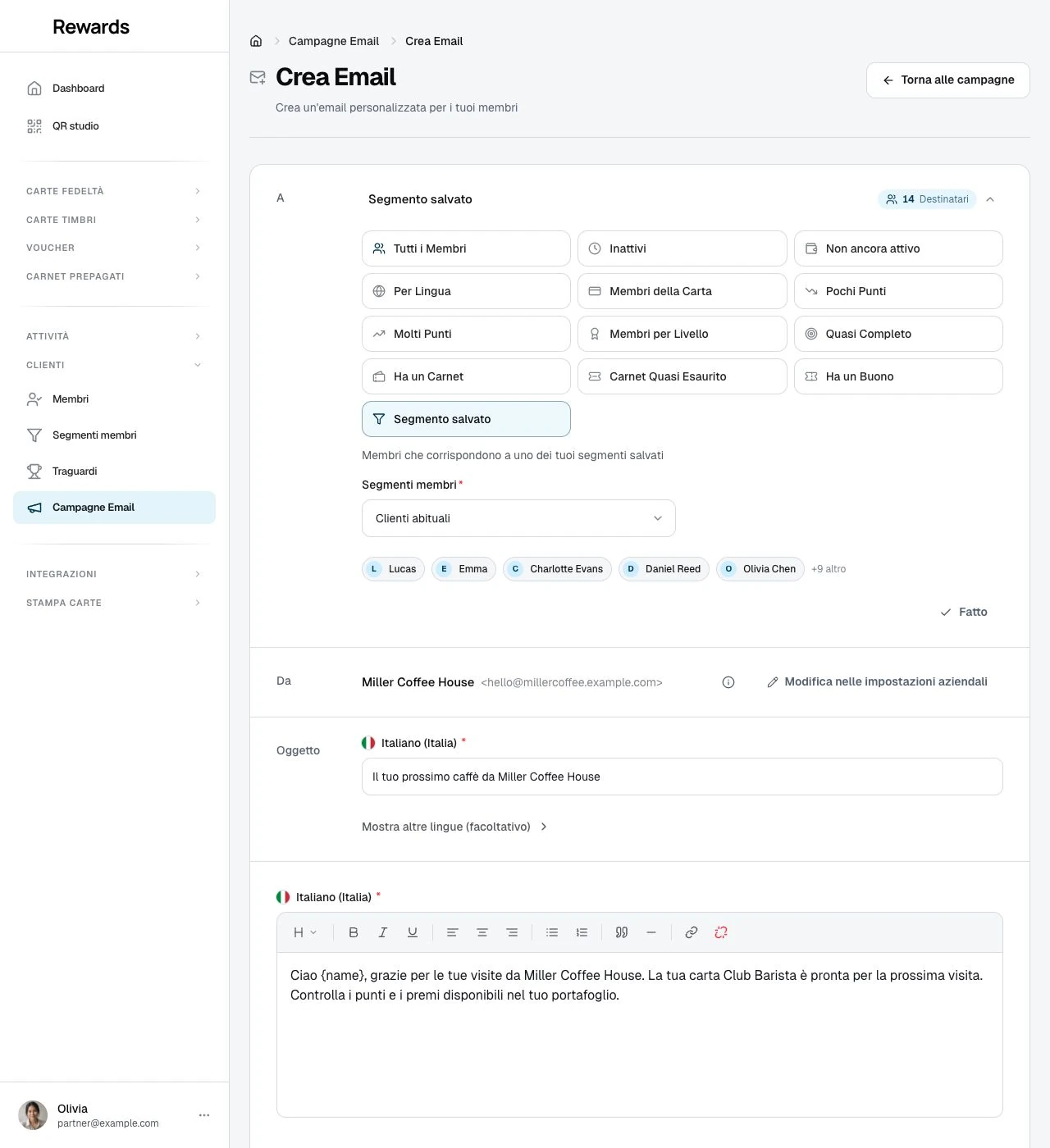Open the user menu three-dots icon
1050x1148 pixels.
(204, 1115)
